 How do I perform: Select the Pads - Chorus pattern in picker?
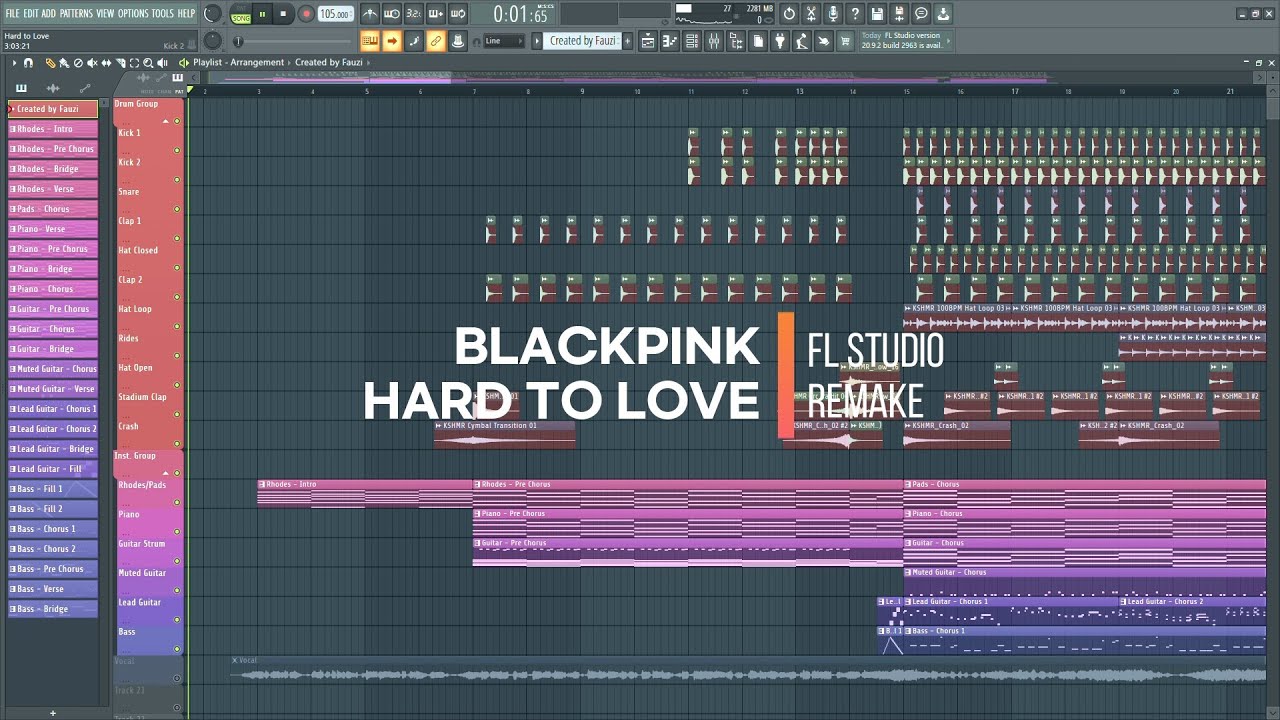(x=53, y=209)
